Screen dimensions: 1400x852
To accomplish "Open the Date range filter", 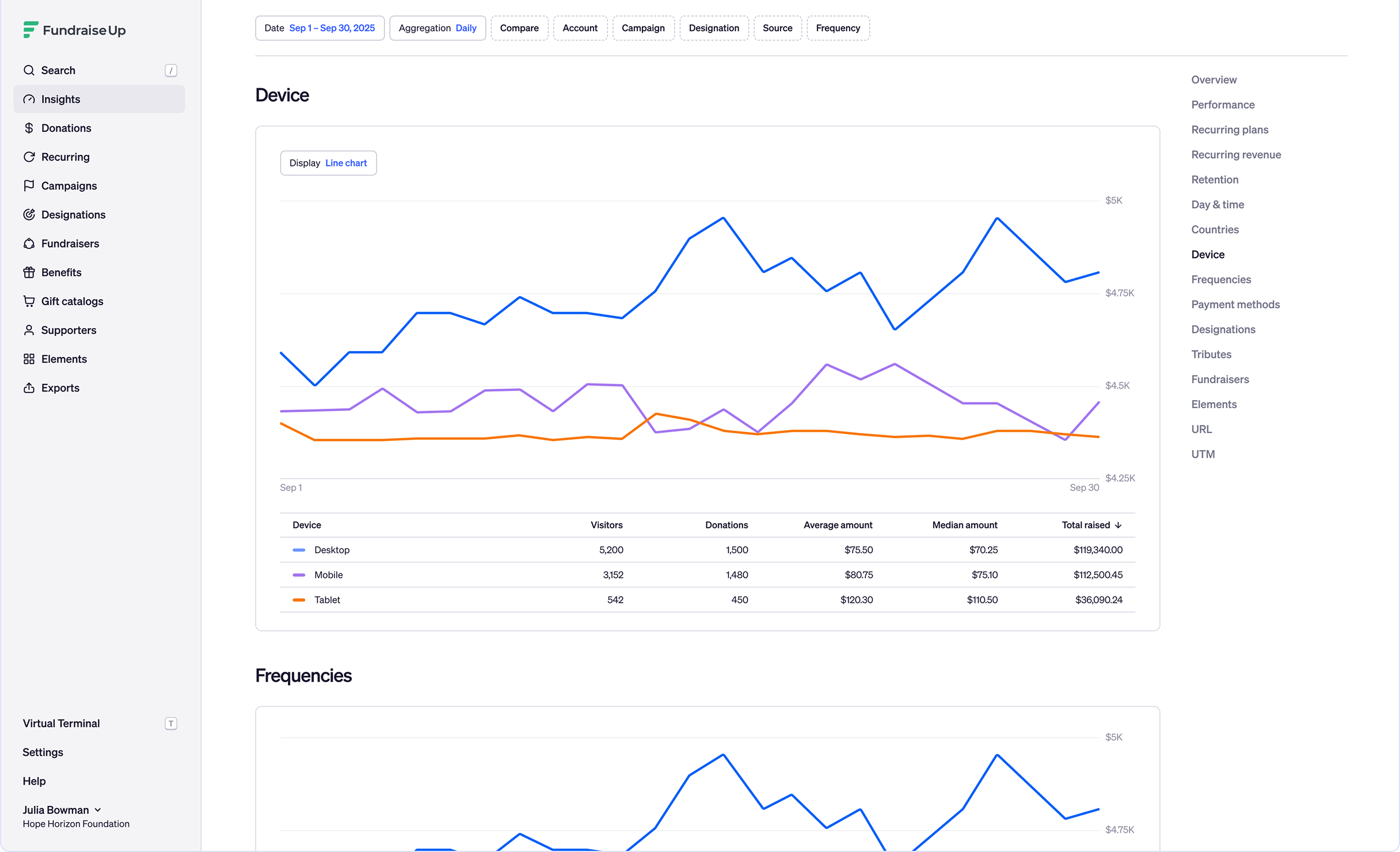I will (x=319, y=28).
